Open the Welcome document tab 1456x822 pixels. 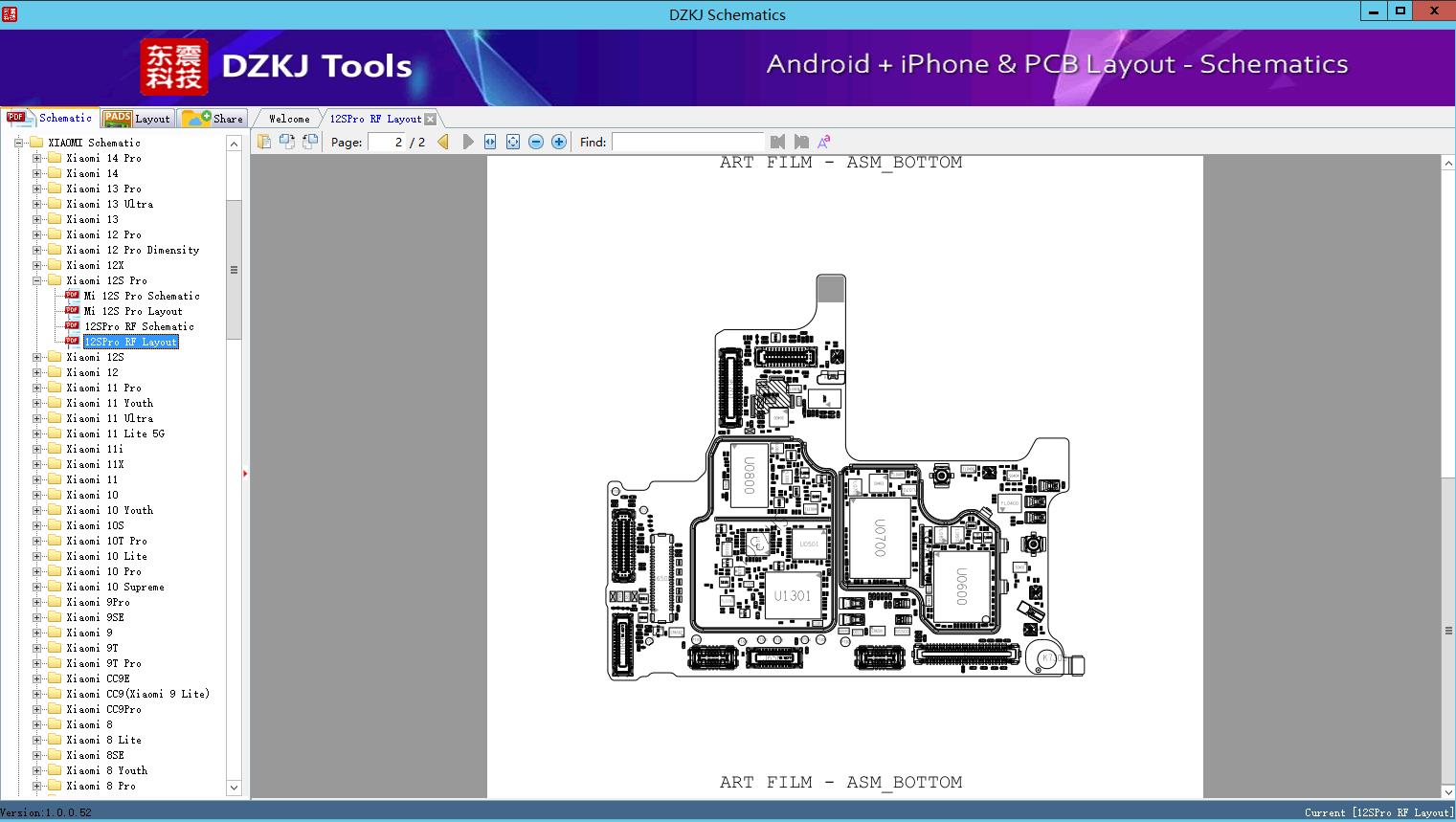point(289,119)
